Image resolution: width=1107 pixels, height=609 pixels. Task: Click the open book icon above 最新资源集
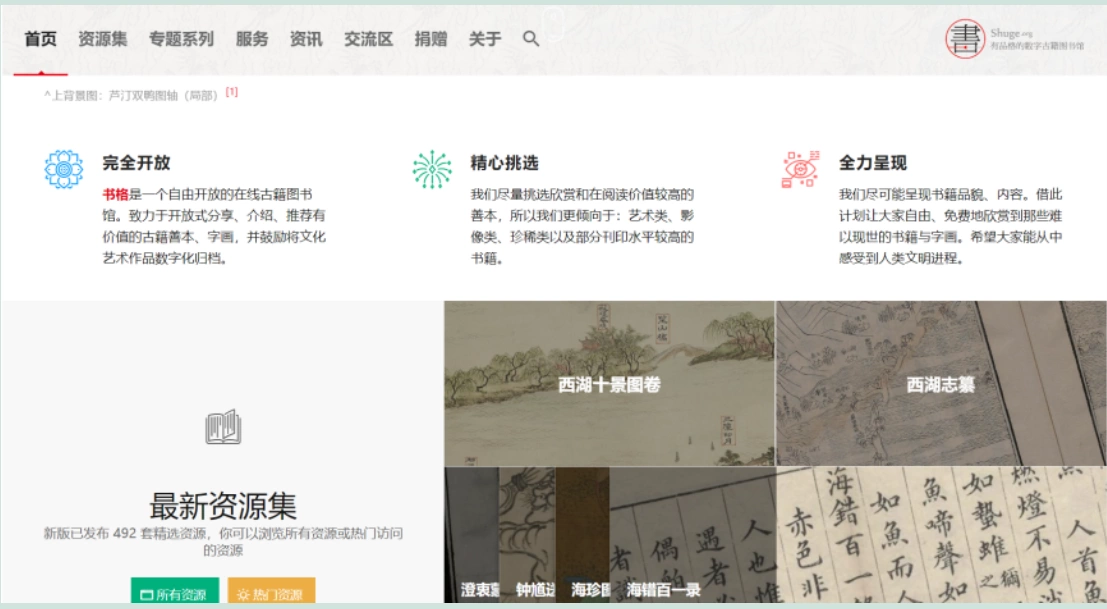(223, 427)
